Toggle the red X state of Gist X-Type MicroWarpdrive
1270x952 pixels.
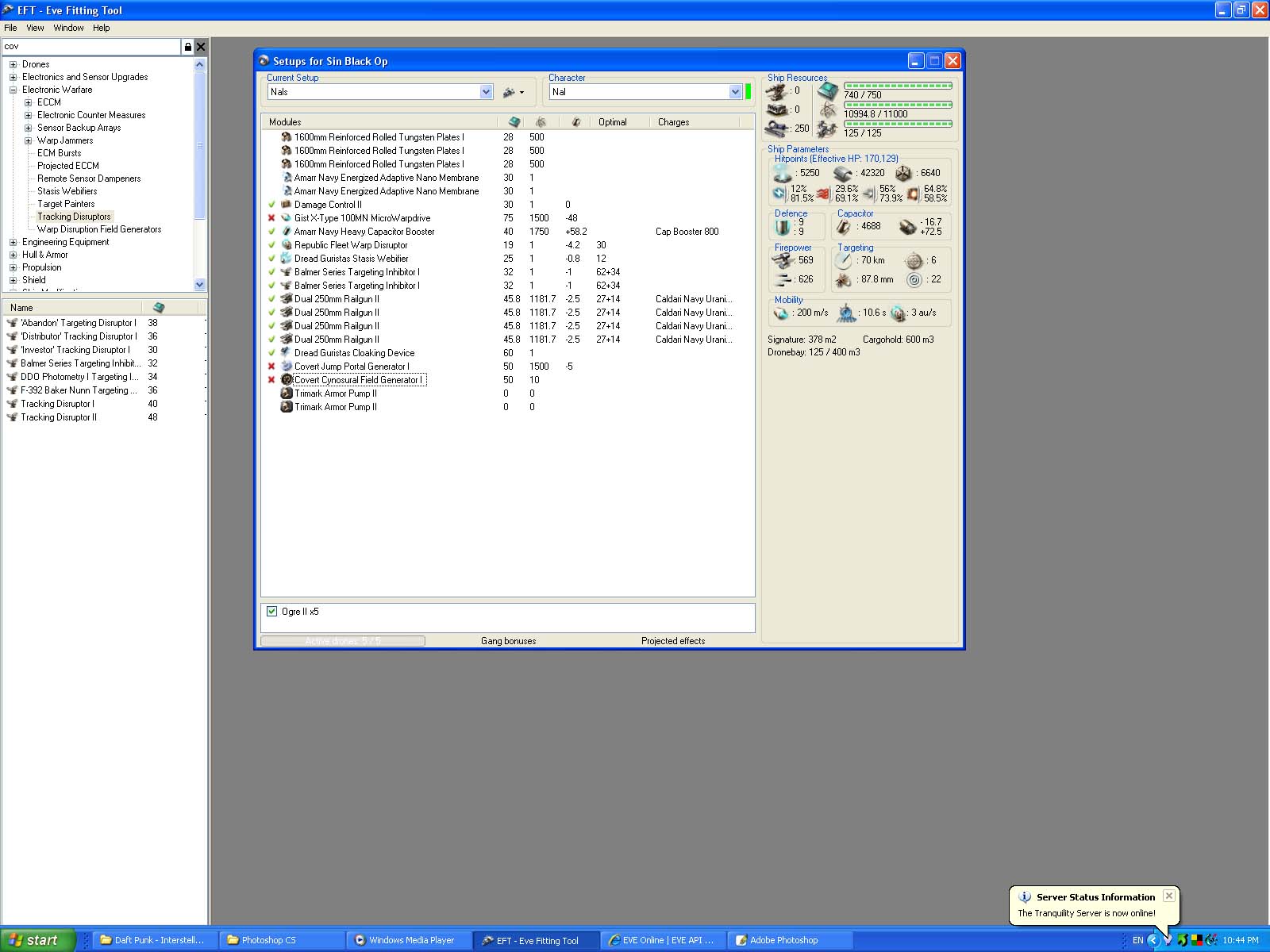[271, 218]
